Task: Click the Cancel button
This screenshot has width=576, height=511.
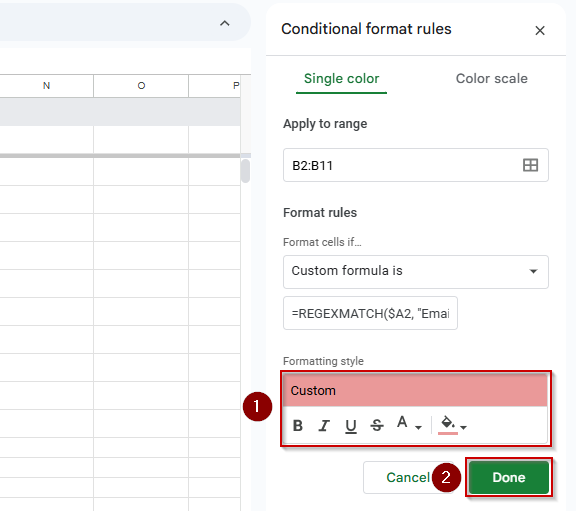Action: pyautogui.click(x=408, y=477)
